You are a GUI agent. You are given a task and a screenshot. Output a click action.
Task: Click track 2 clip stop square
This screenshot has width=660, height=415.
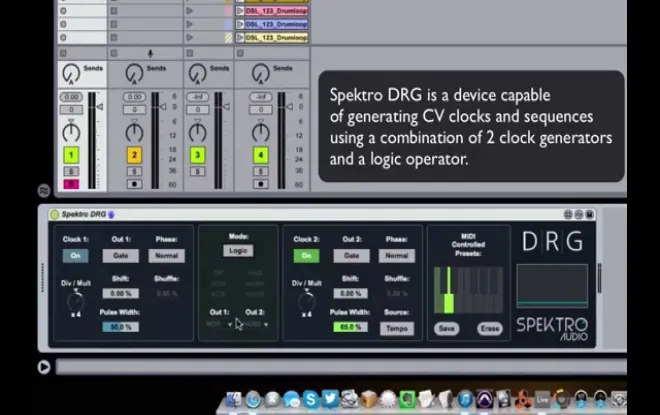coord(114,53)
